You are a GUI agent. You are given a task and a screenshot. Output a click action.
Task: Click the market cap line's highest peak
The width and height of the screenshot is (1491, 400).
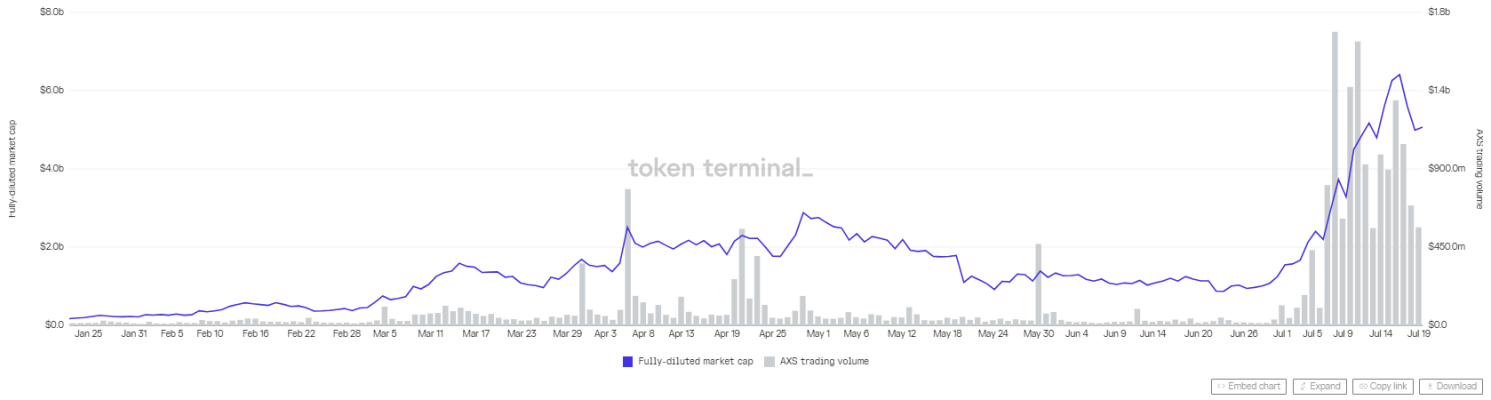[x=1399, y=75]
